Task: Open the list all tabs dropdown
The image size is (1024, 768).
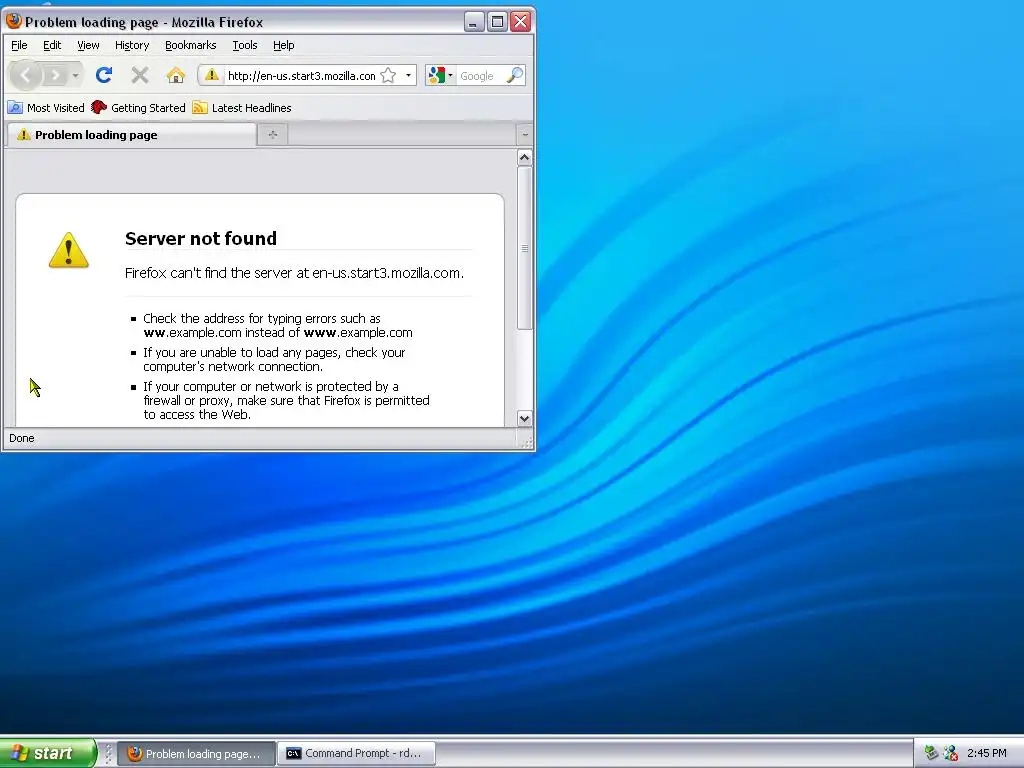Action: 524,135
